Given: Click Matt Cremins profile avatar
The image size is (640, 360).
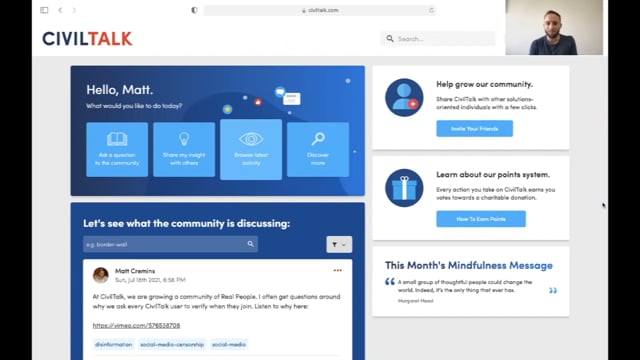Looking at the screenshot, I should 100,275.
